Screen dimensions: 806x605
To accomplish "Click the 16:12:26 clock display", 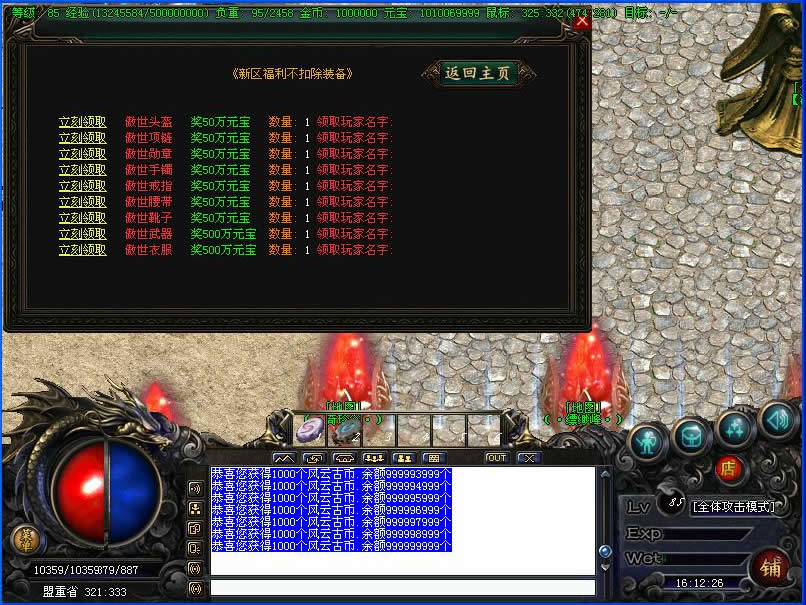I will coord(699,582).
